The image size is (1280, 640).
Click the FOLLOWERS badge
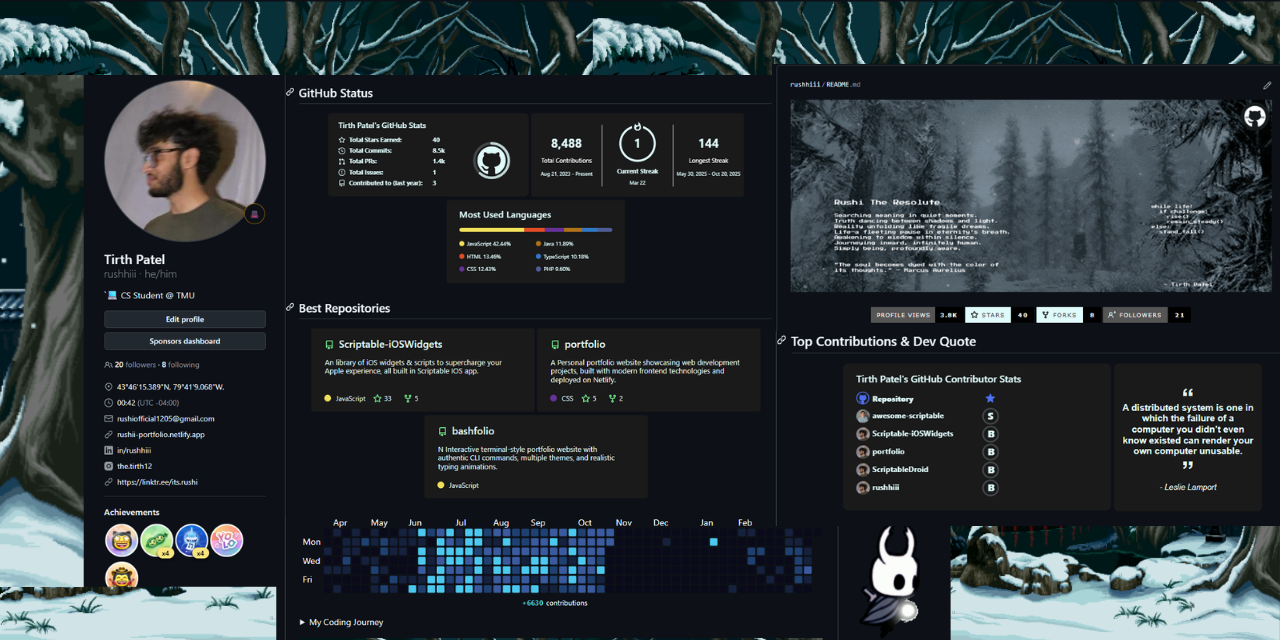pos(1147,315)
